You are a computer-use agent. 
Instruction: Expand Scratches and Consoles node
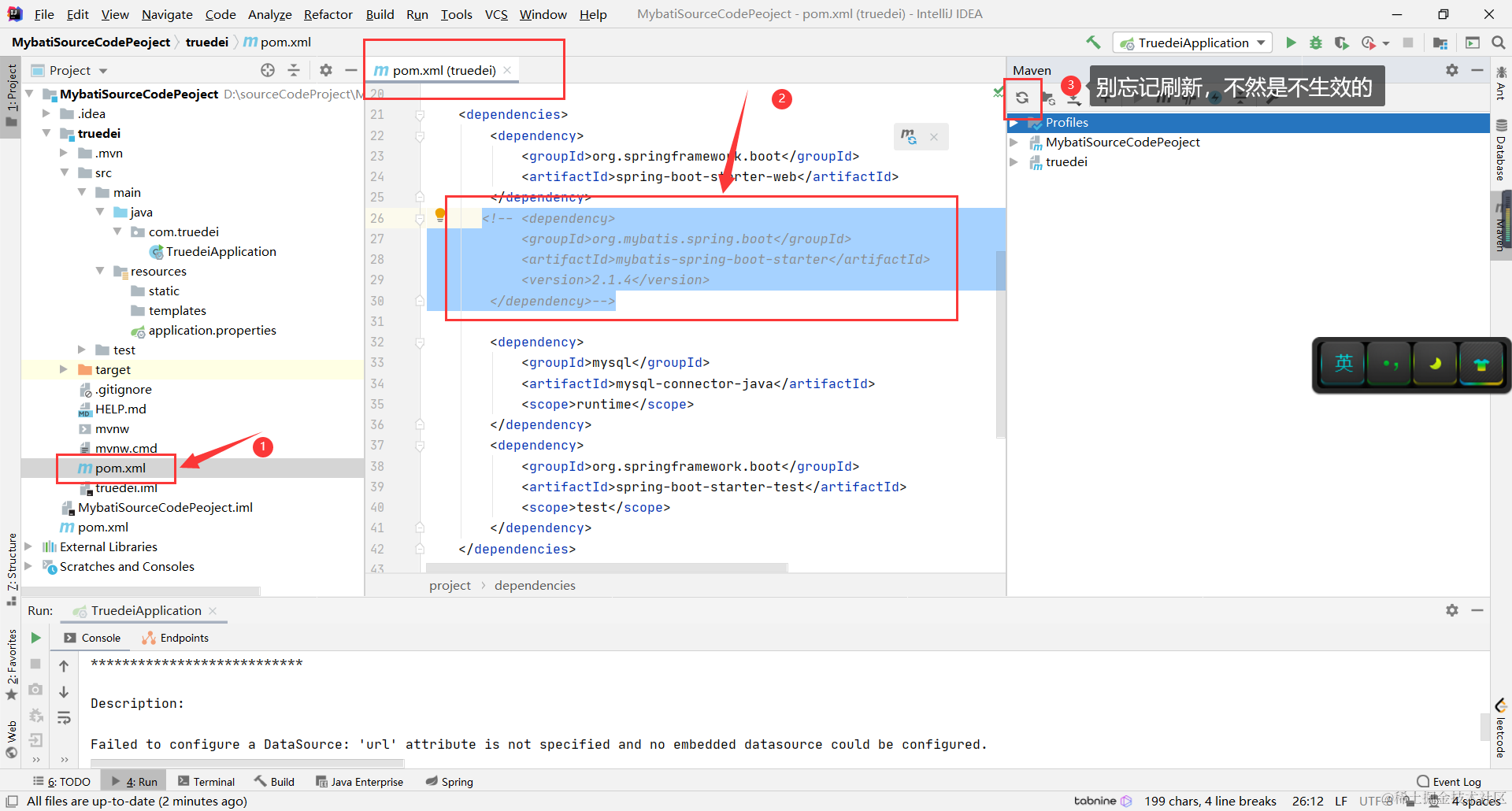(x=28, y=566)
